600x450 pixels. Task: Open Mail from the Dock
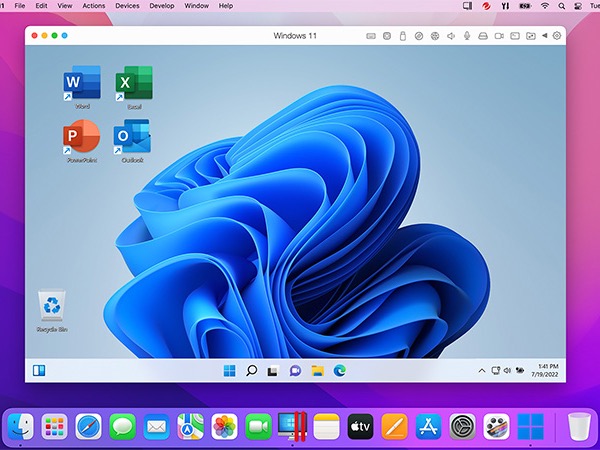point(157,426)
